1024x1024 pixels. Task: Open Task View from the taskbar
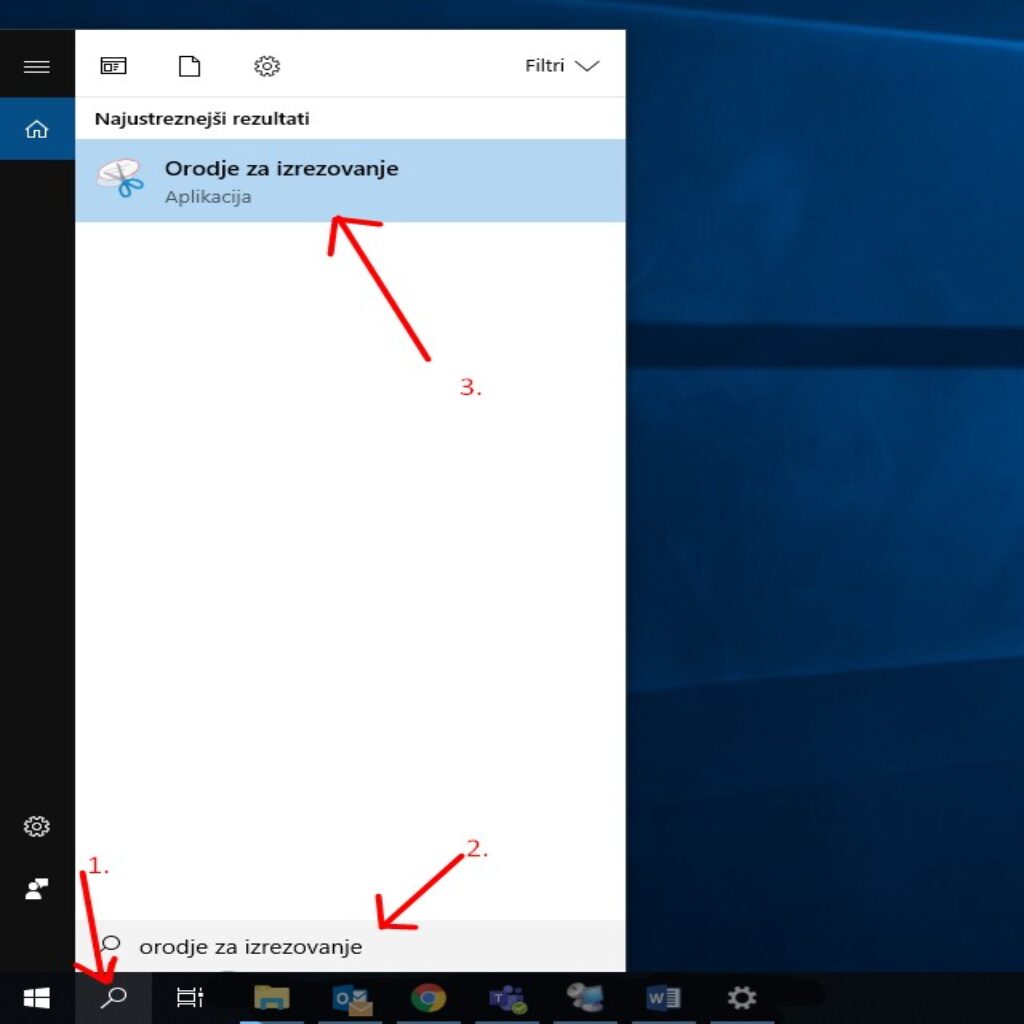click(x=190, y=998)
